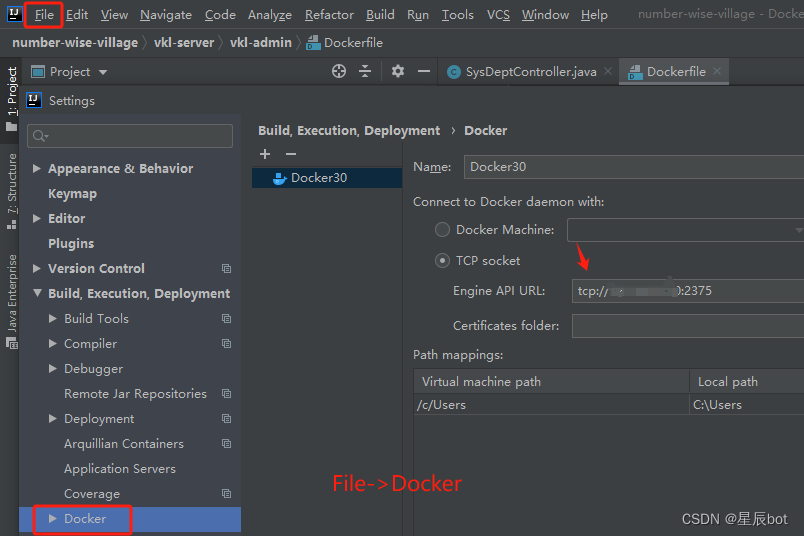The image size is (804, 536).
Task: Close the SysDeptController.java tab
Action: click(x=608, y=71)
